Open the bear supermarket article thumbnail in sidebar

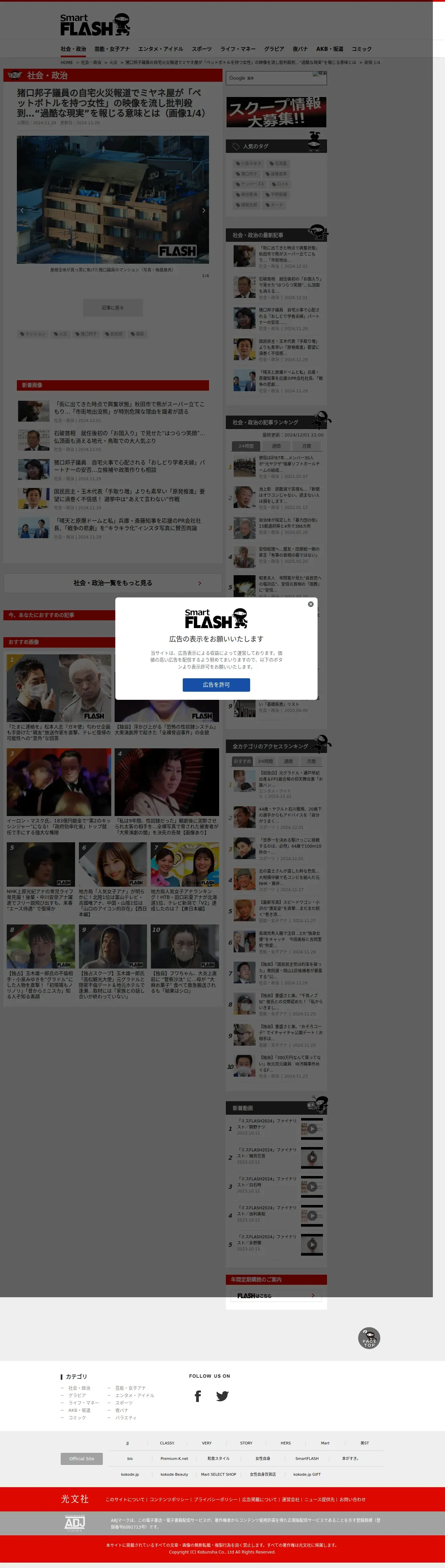pyautogui.click(x=244, y=256)
